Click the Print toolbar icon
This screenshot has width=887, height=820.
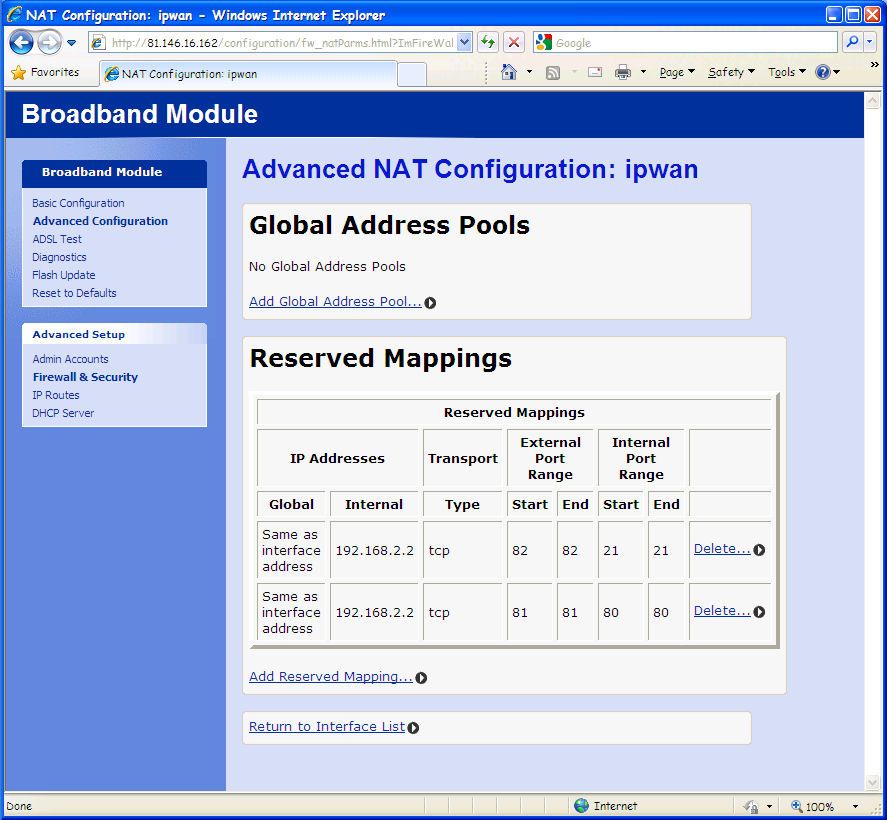[623, 72]
